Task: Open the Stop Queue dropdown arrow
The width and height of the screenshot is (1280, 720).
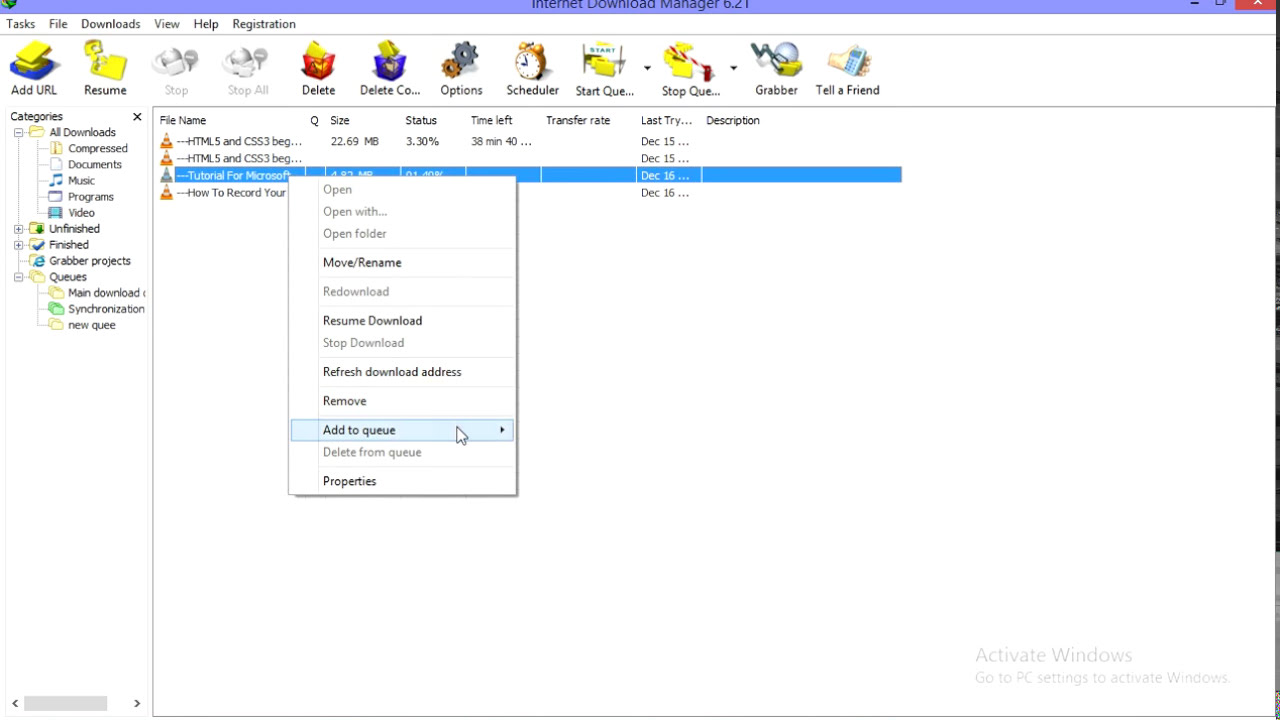Action: point(733,68)
